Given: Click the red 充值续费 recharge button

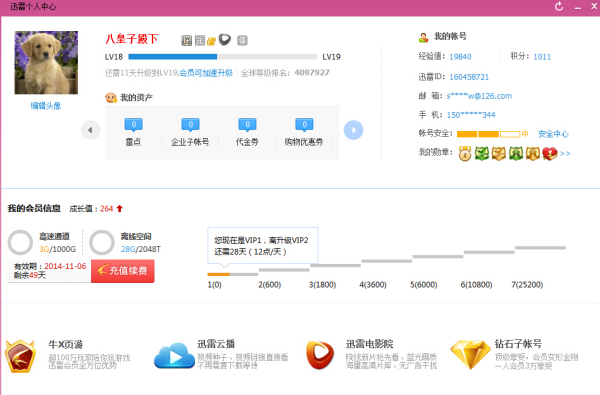Looking at the screenshot, I should [x=123, y=271].
